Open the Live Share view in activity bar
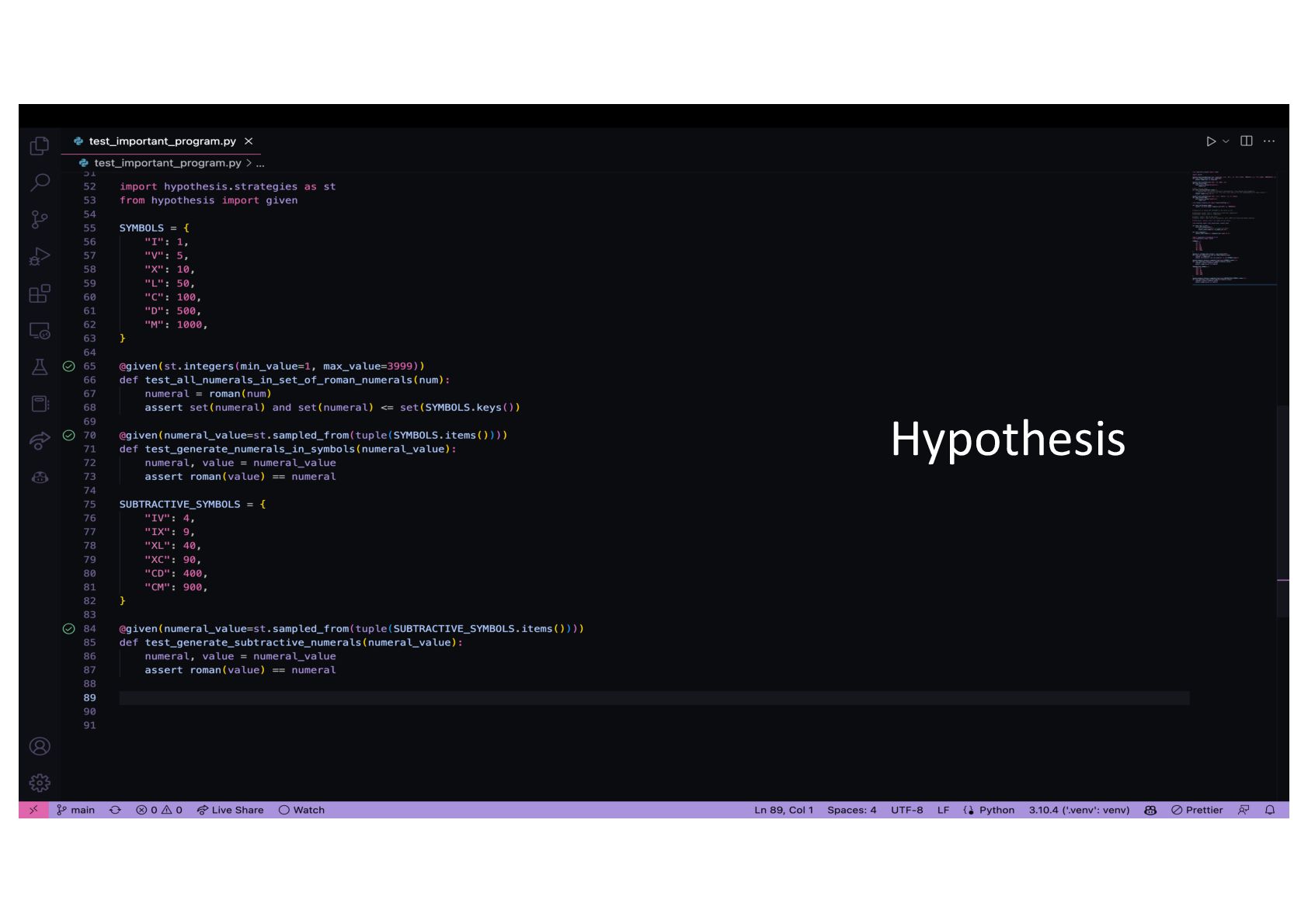The width and height of the screenshot is (1308, 924). (40, 441)
